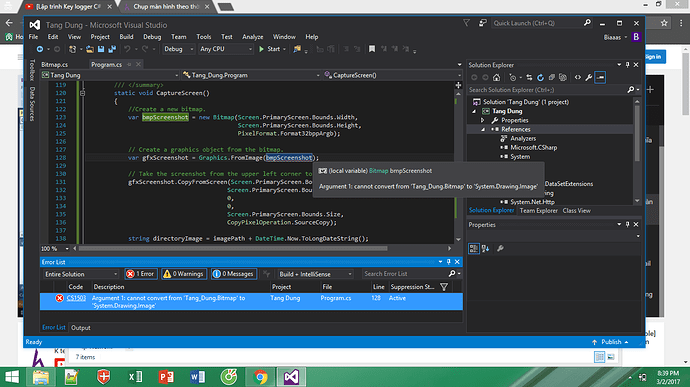Open the CaptureScreen() member dropdown

[392, 75]
